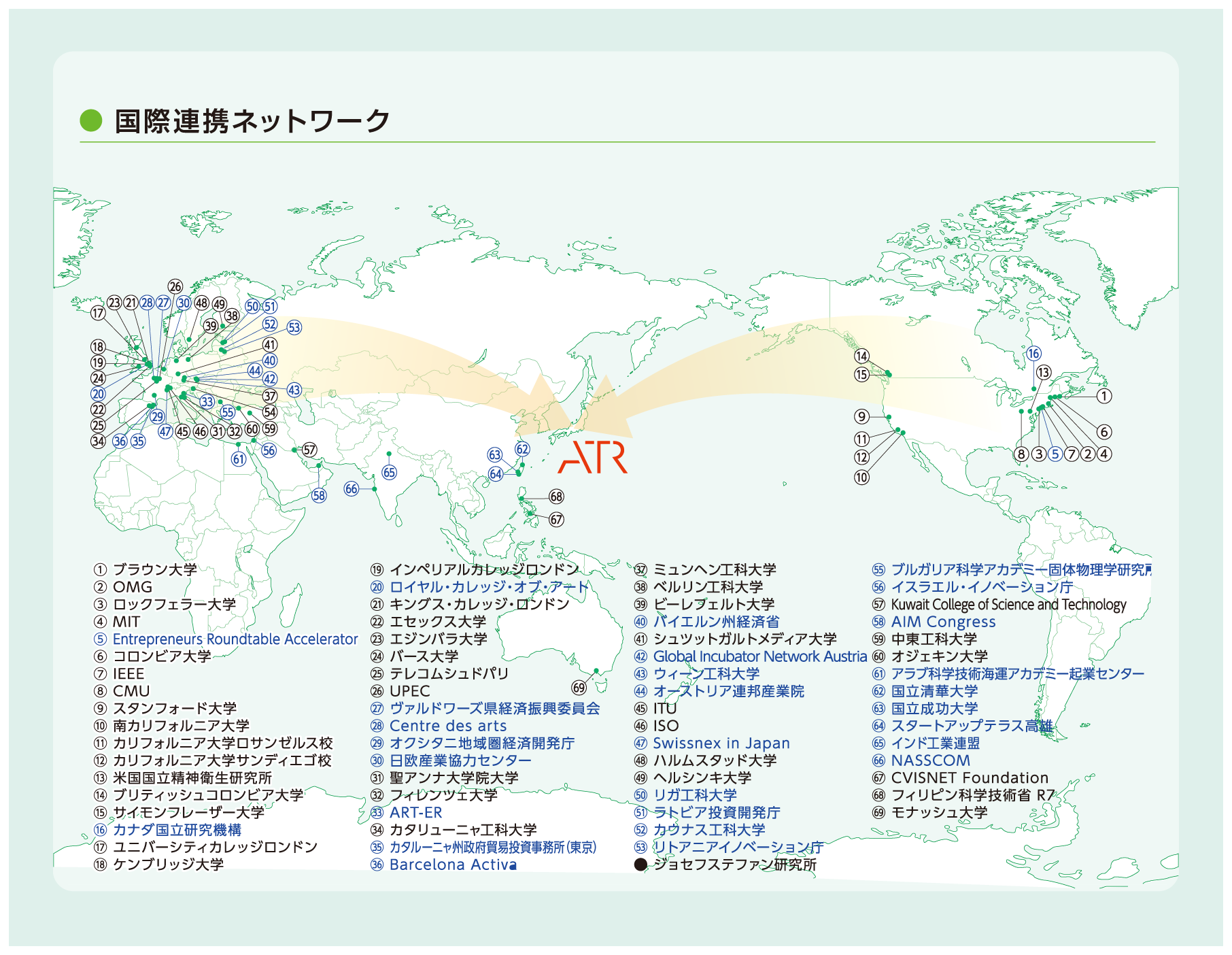This screenshot has height=955, width=1232.
Task: Click circled marker 1 on the map's east coast
Action: click(1104, 396)
